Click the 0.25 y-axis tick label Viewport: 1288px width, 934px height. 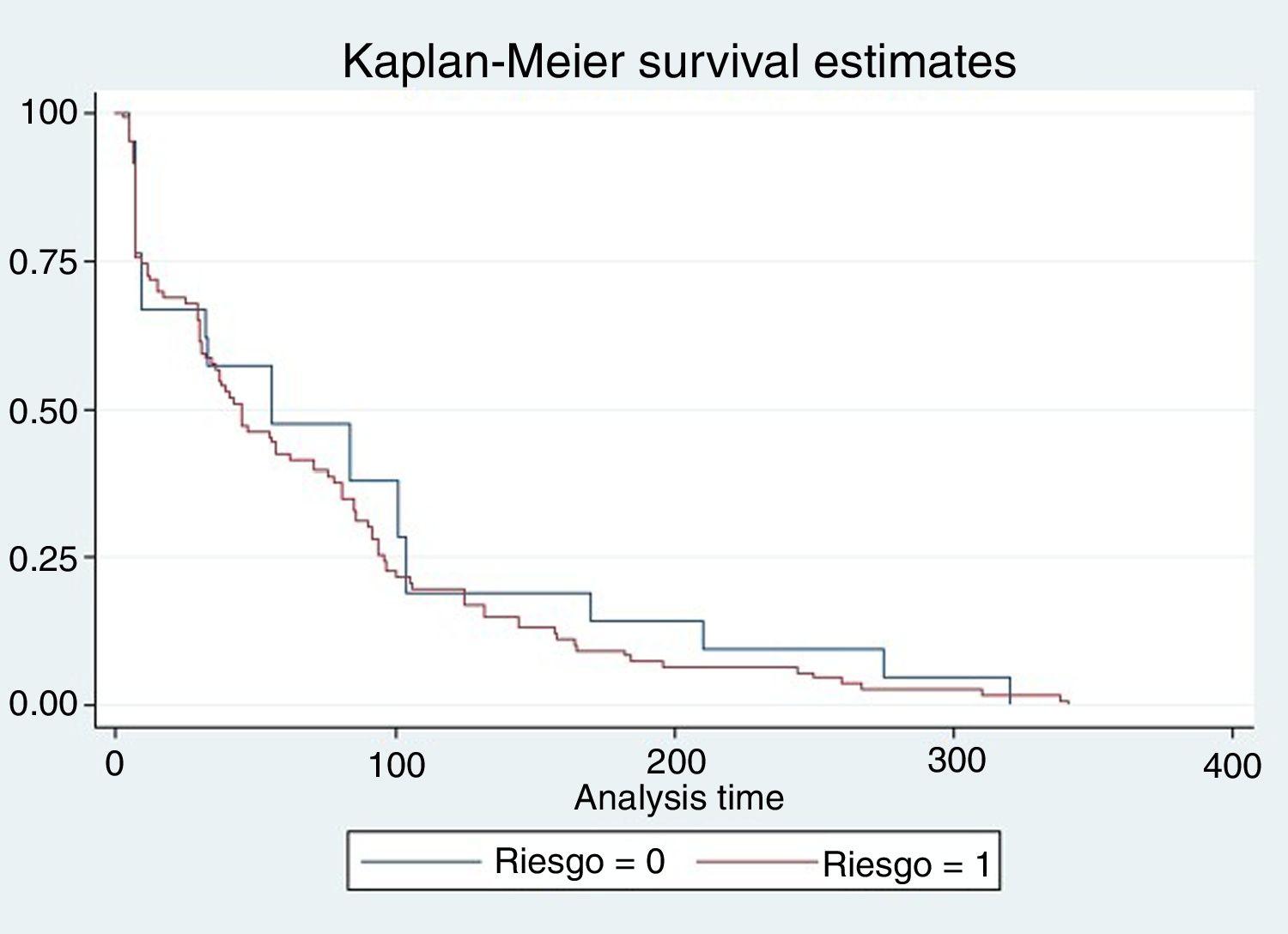[43, 560]
